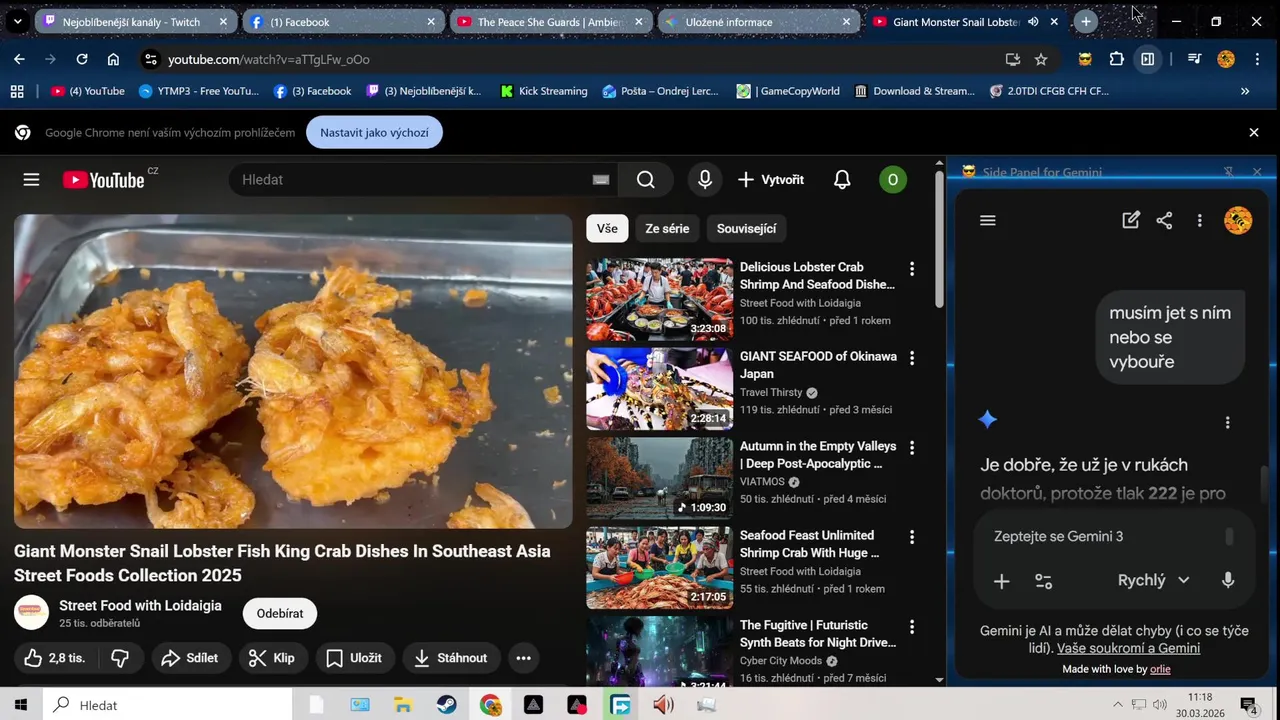The image size is (1280, 720).
Task: Show hidden system tray icons
Action: pyautogui.click(x=1117, y=705)
